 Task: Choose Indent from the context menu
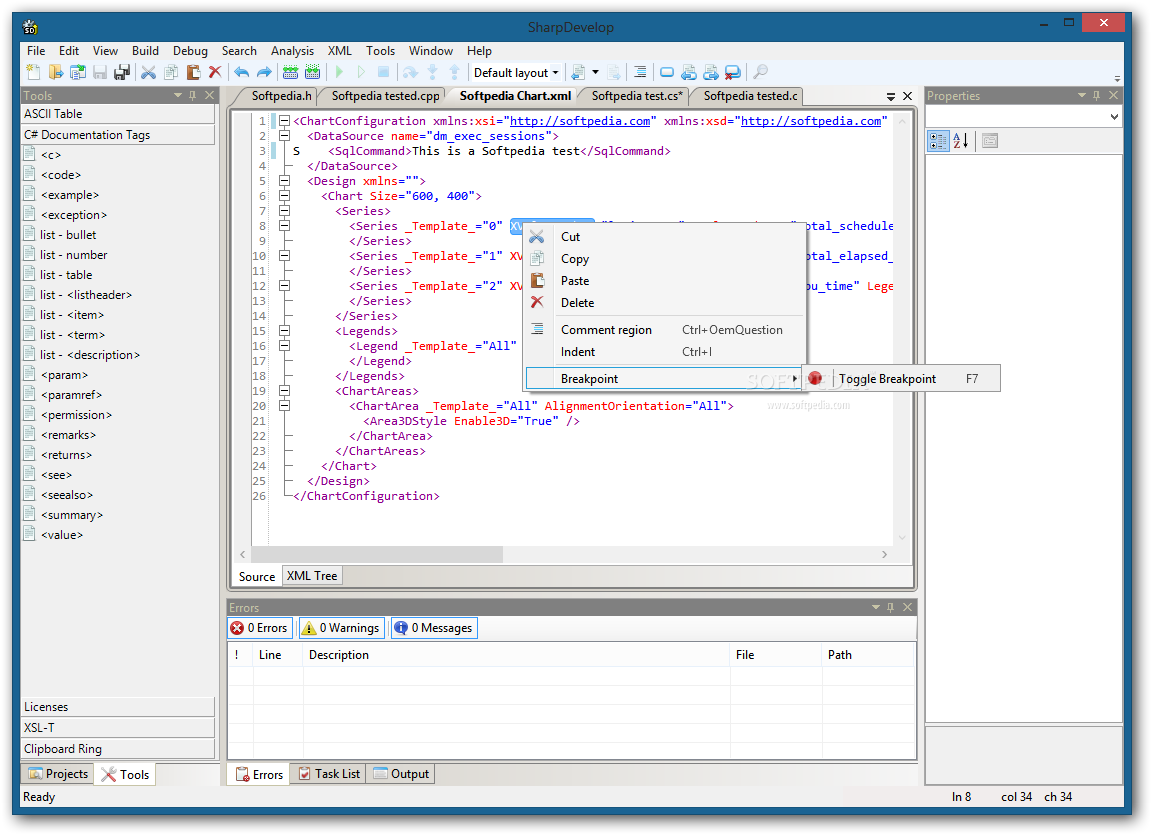[663, 352]
